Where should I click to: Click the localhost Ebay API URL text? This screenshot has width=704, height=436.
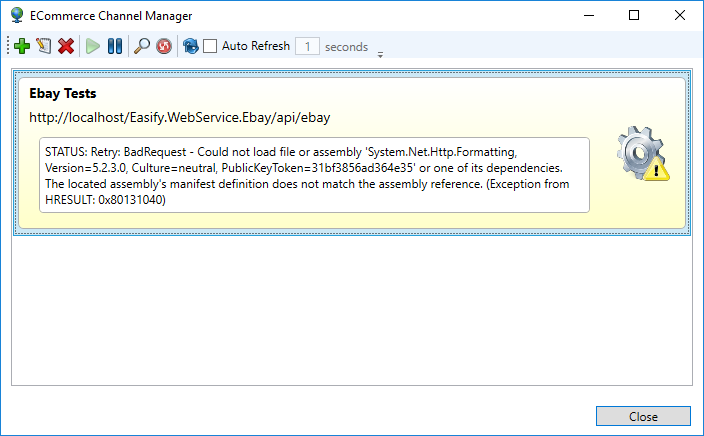(180, 118)
